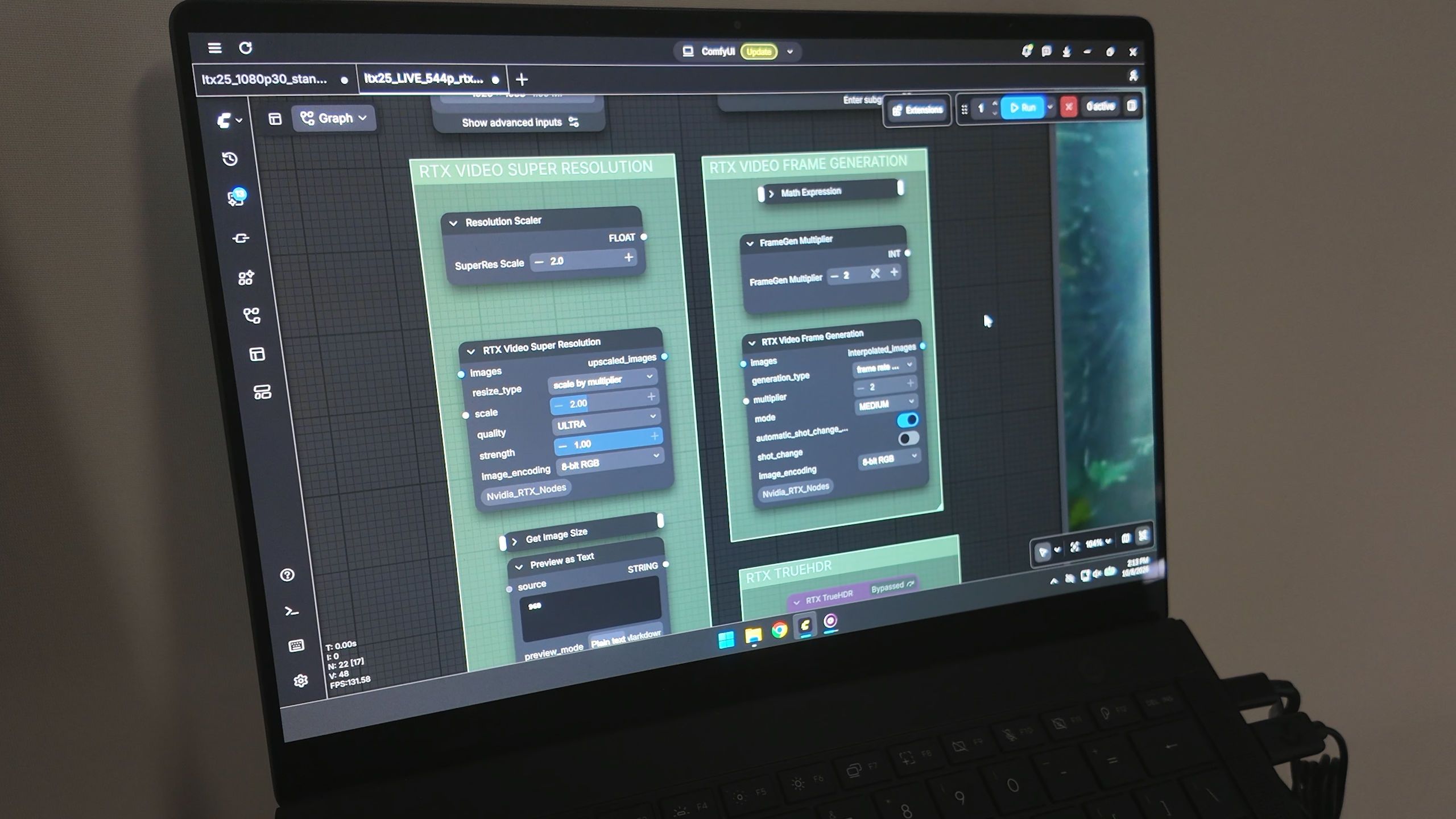
Task: Switch to the ltx25_1080p30_stan... tab
Action: tap(275, 79)
